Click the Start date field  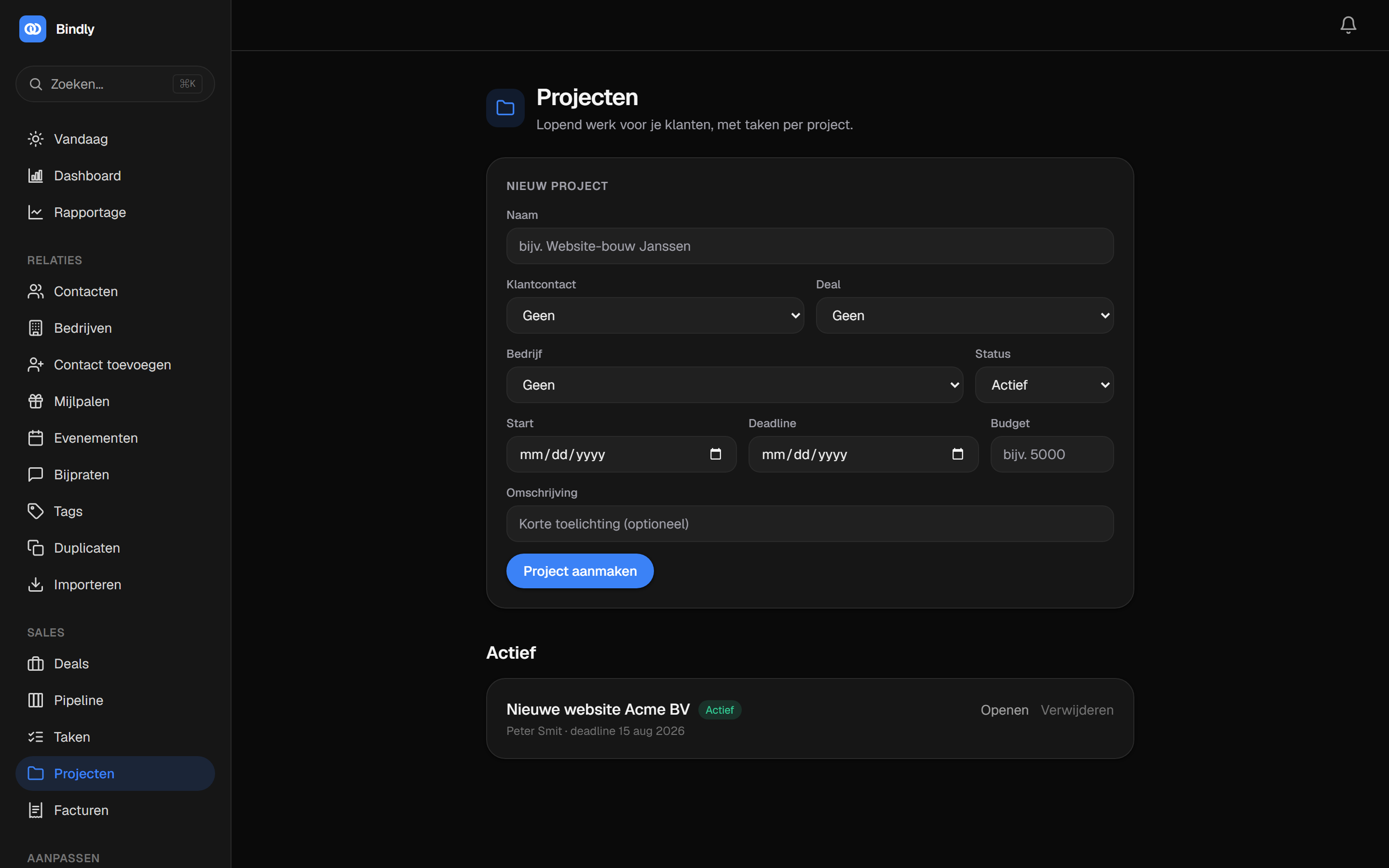(x=621, y=454)
